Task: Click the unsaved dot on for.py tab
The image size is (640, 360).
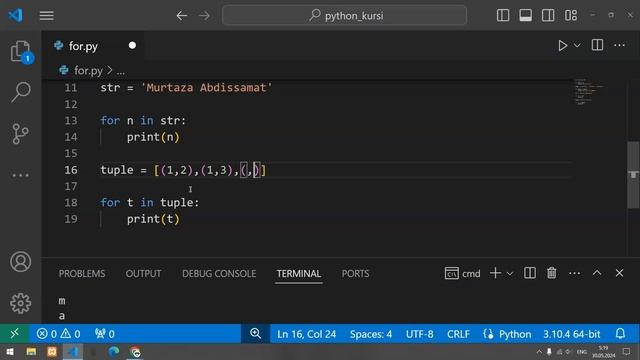Action: tap(132, 45)
